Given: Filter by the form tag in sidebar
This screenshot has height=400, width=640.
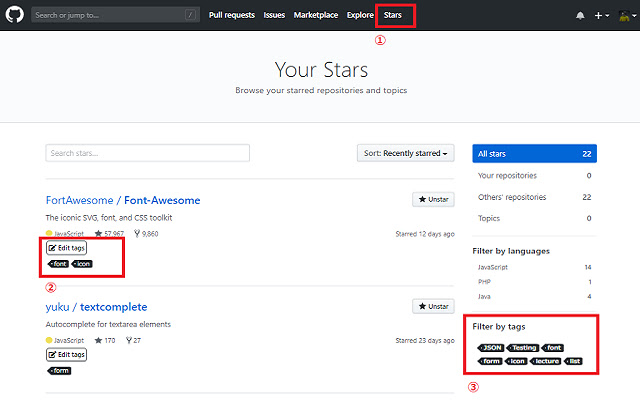Looking at the screenshot, I should point(490,361).
